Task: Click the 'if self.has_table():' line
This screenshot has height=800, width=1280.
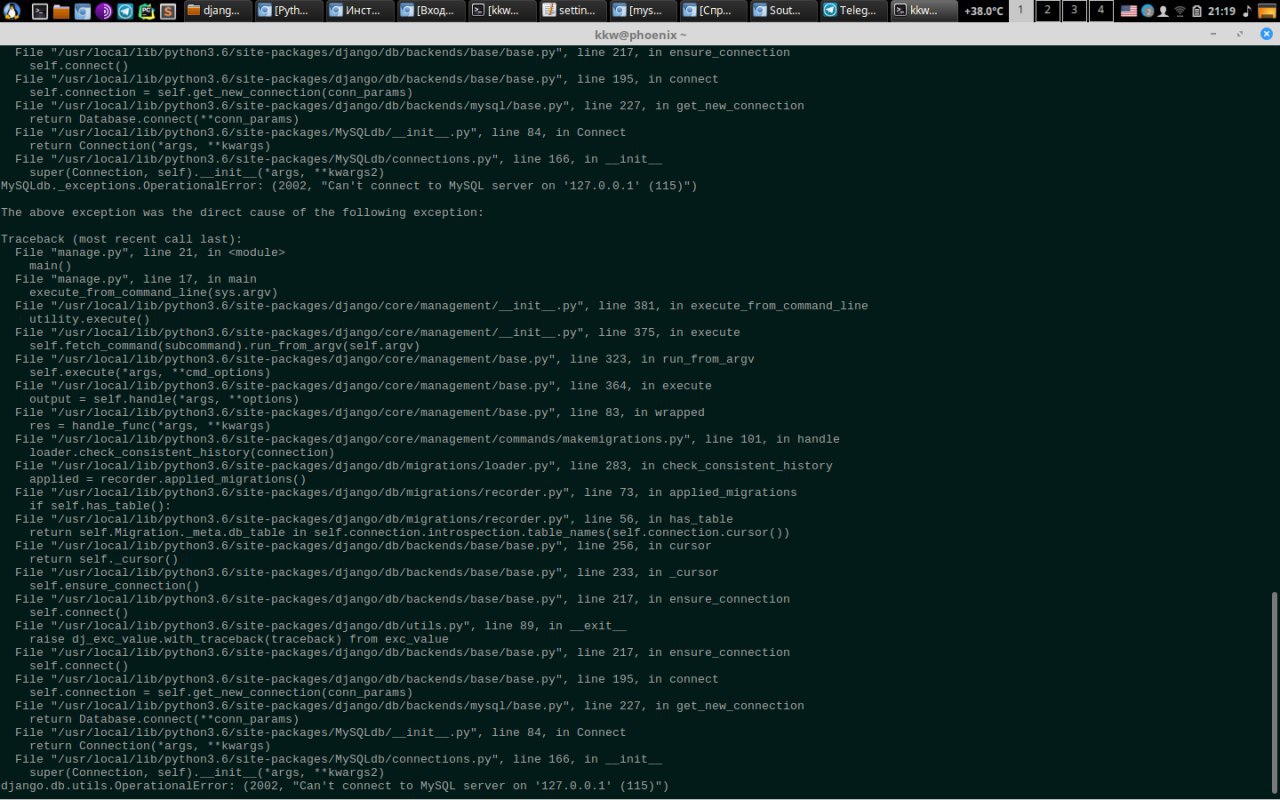Action: pyautogui.click(x=100, y=506)
